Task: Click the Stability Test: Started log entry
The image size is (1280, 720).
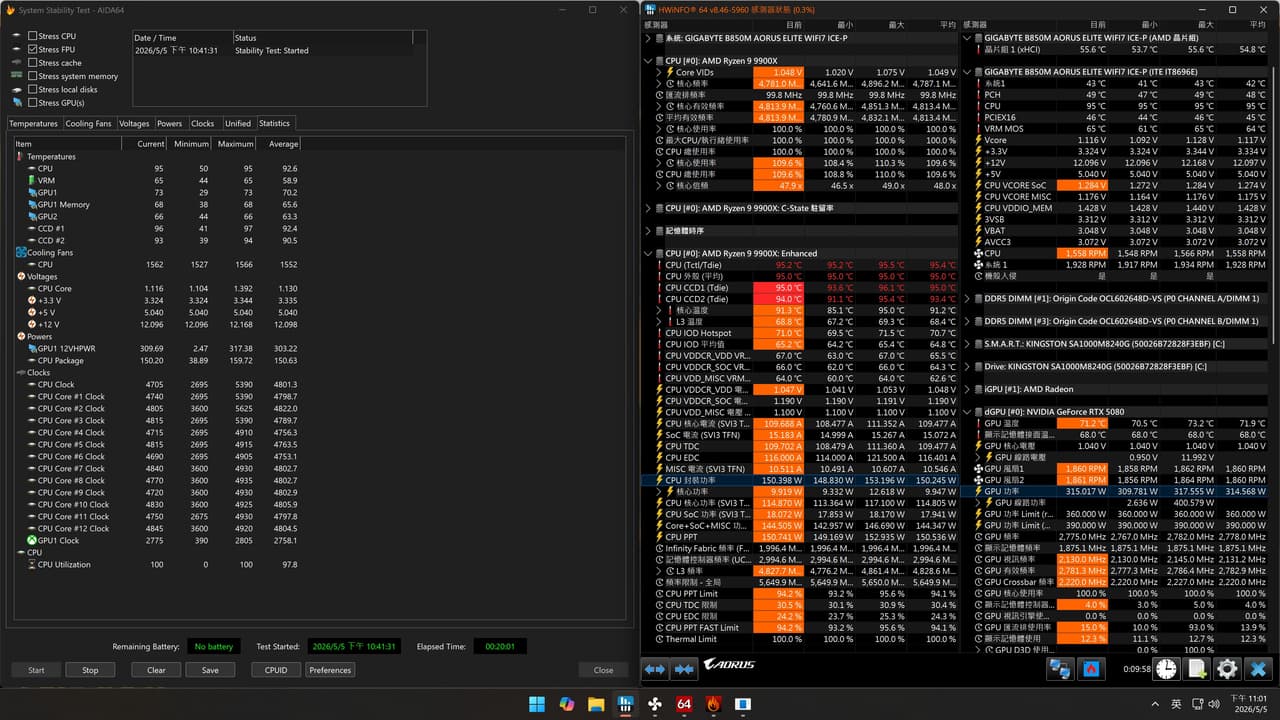Action: [x=272, y=51]
